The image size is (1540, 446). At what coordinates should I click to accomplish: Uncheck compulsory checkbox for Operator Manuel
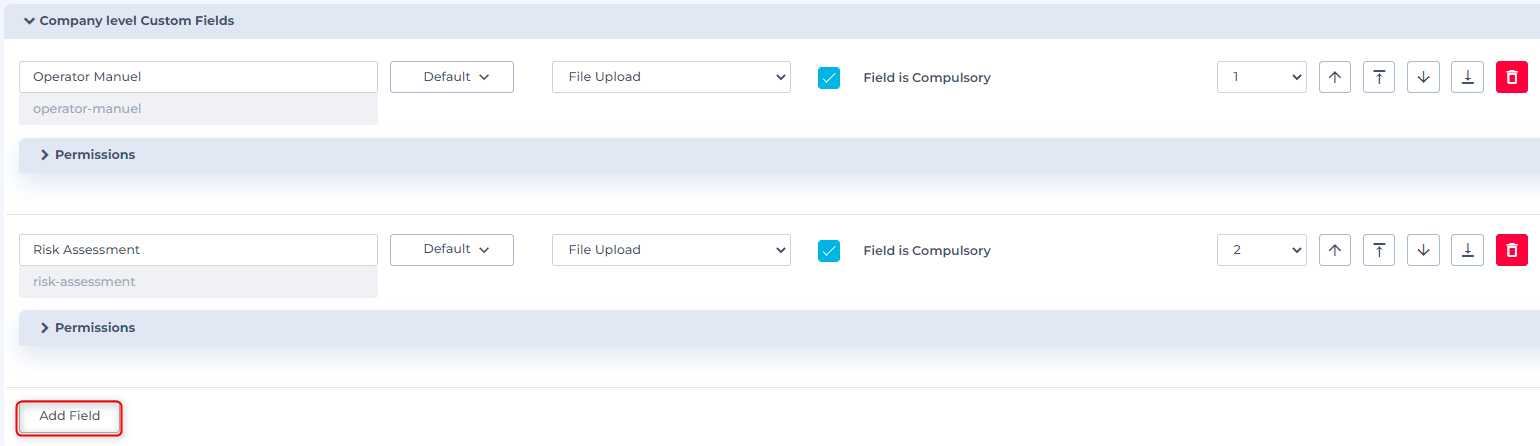(x=829, y=78)
